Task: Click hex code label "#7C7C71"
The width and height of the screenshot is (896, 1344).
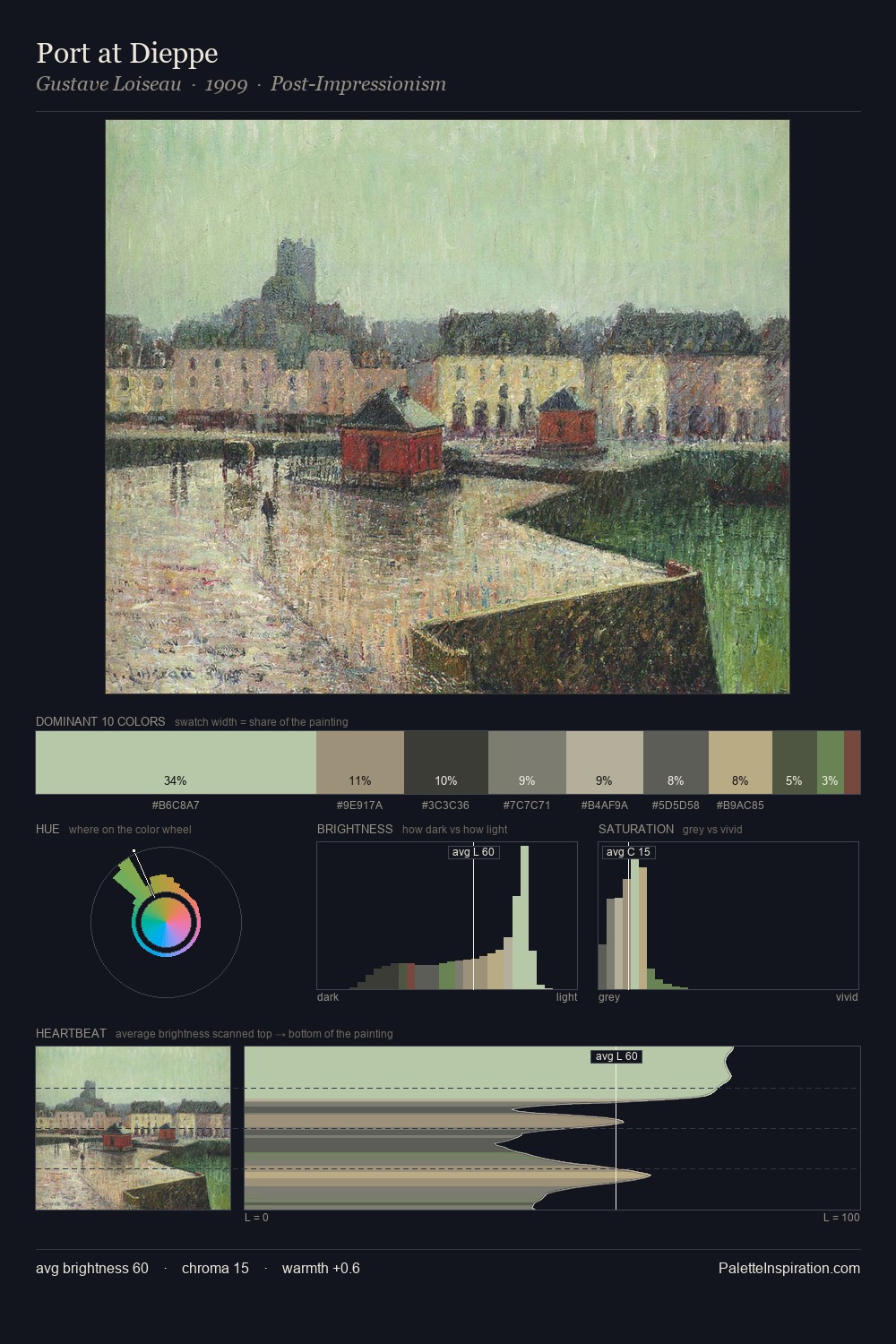Action: click(x=527, y=806)
